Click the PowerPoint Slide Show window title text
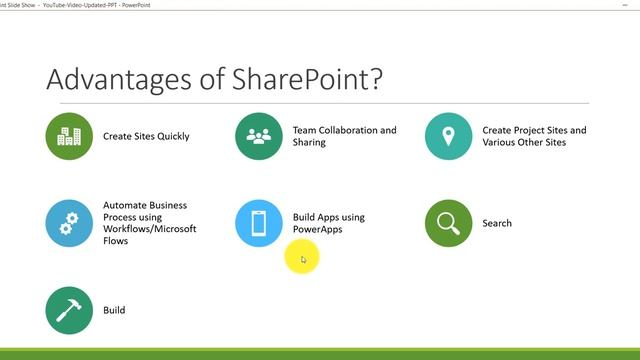640x360 pixels. coord(75,5)
